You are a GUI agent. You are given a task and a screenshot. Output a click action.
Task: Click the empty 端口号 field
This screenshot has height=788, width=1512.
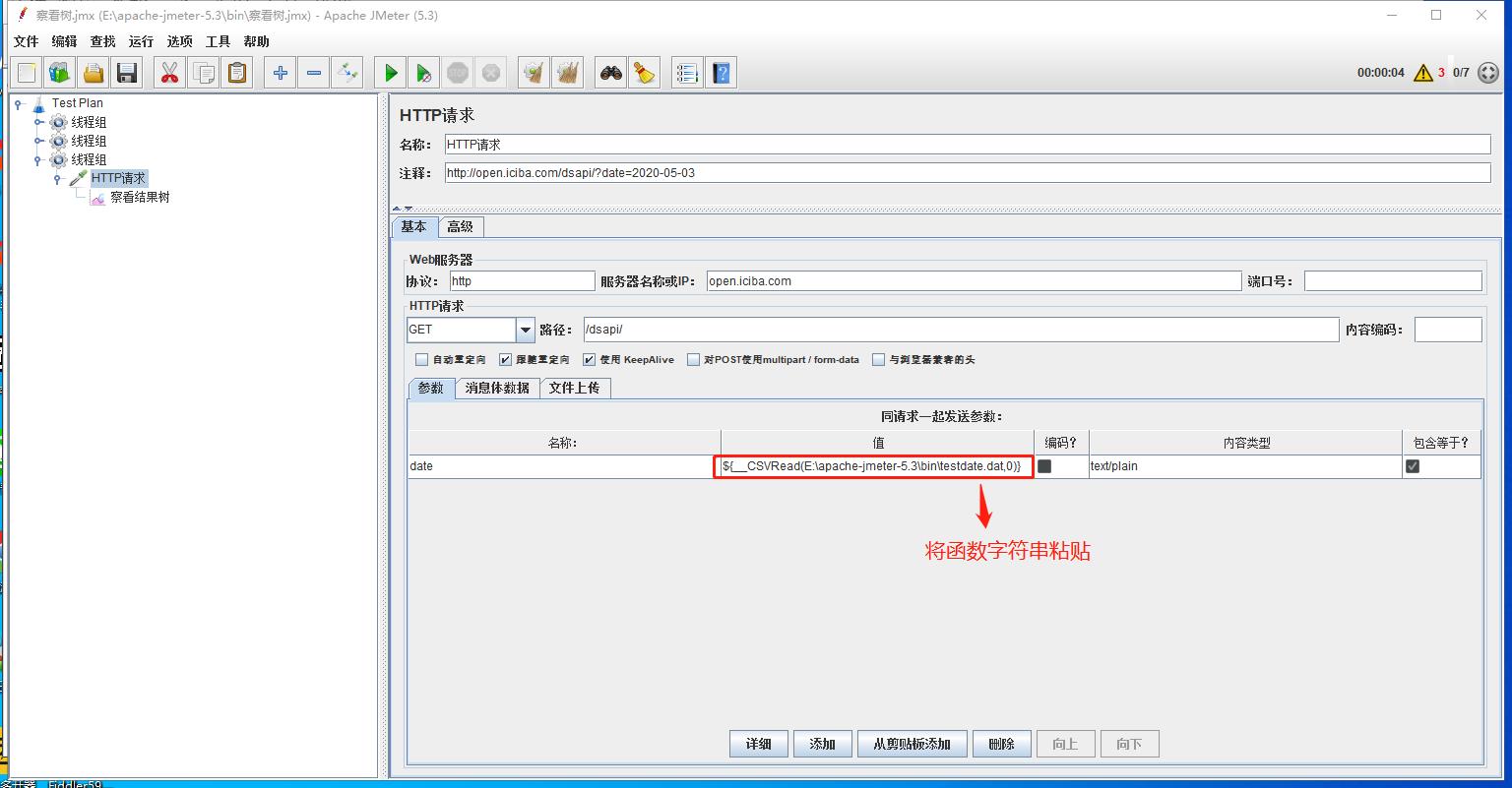point(1393,281)
